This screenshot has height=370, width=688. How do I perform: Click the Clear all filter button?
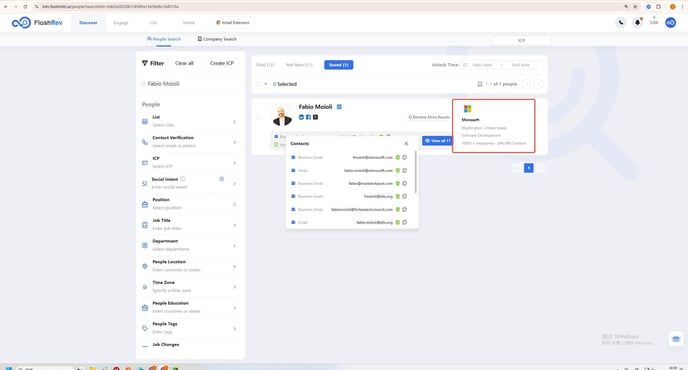(x=184, y=63)
